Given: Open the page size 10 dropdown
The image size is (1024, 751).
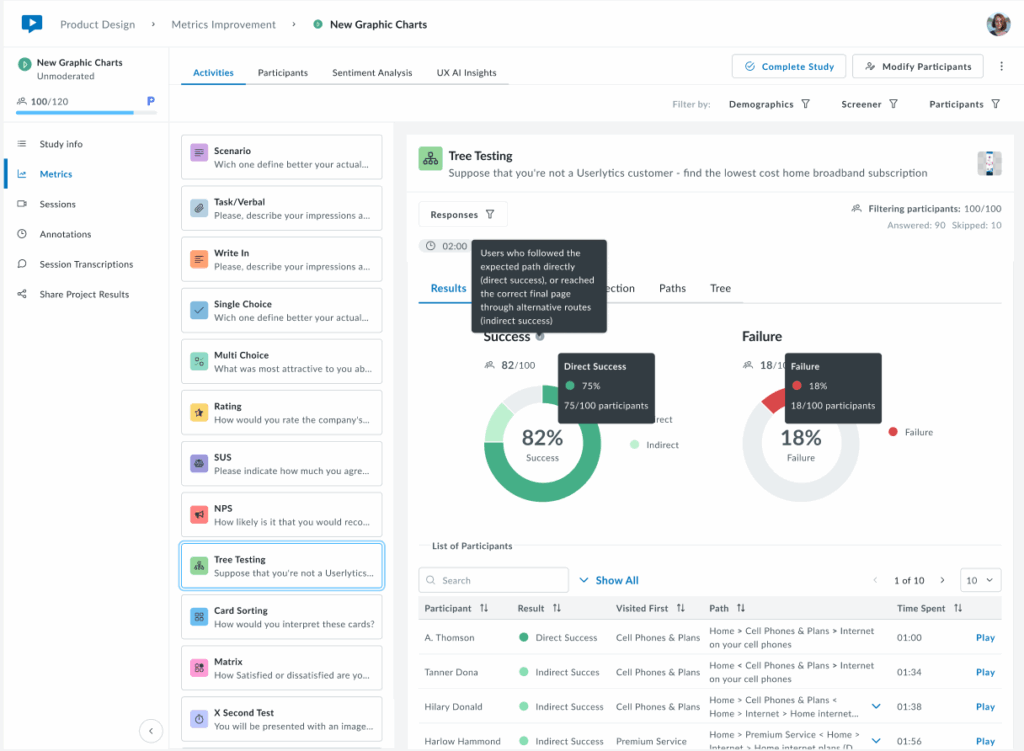Looking at the screenshot, I should pyautogui.click(x=980, y=579).
